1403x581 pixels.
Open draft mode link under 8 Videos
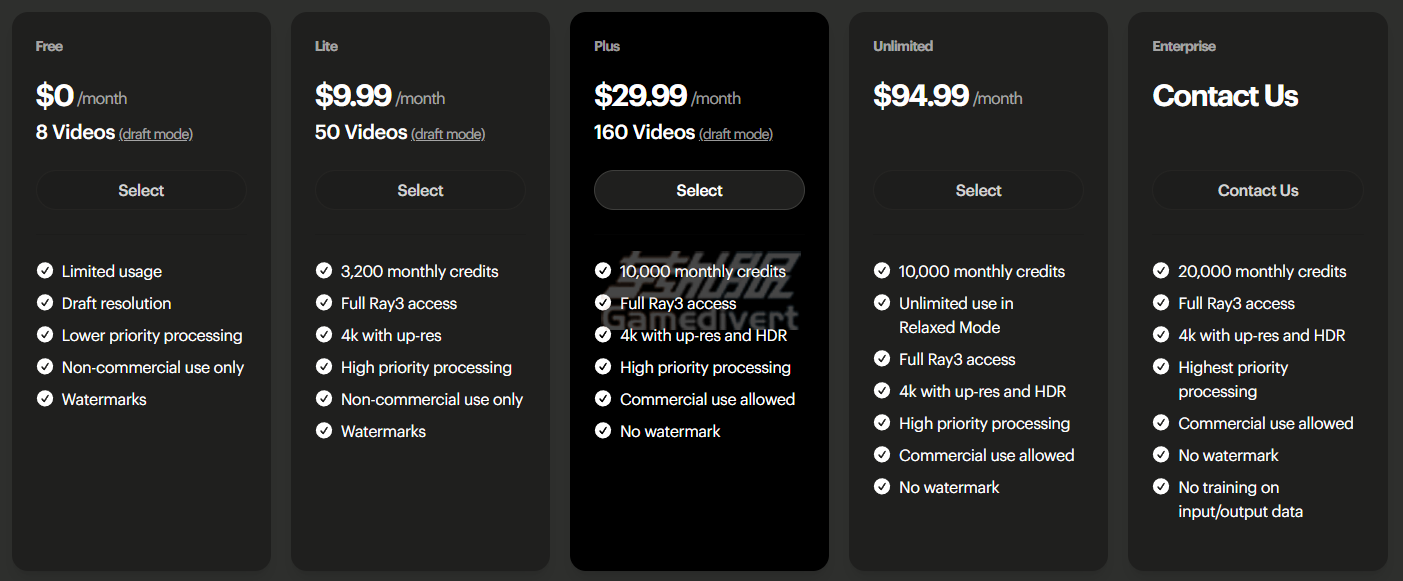(156, 134)
